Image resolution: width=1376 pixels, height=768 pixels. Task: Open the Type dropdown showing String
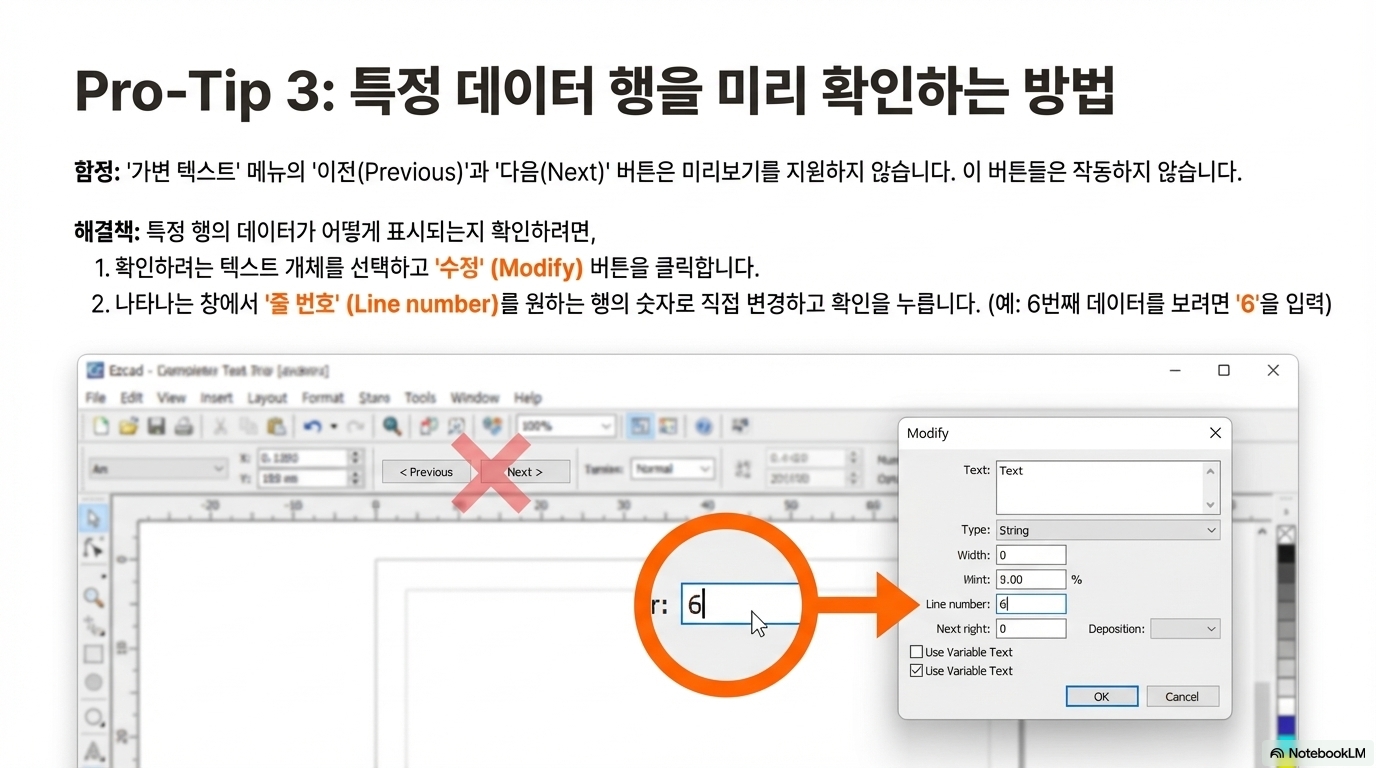tap(1108, 530)
